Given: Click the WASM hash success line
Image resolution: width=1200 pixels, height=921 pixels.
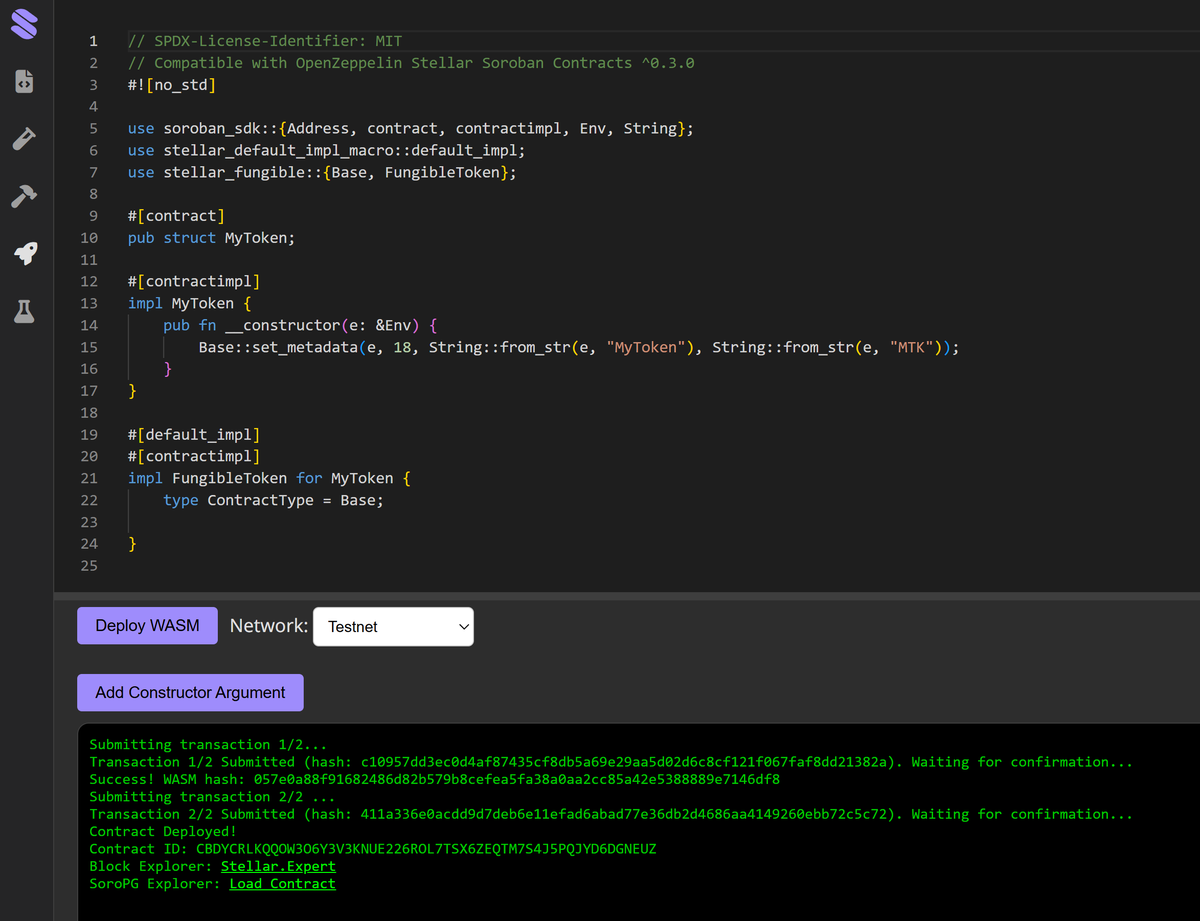Looking at the screenshot, I should [x=435, y=779].
